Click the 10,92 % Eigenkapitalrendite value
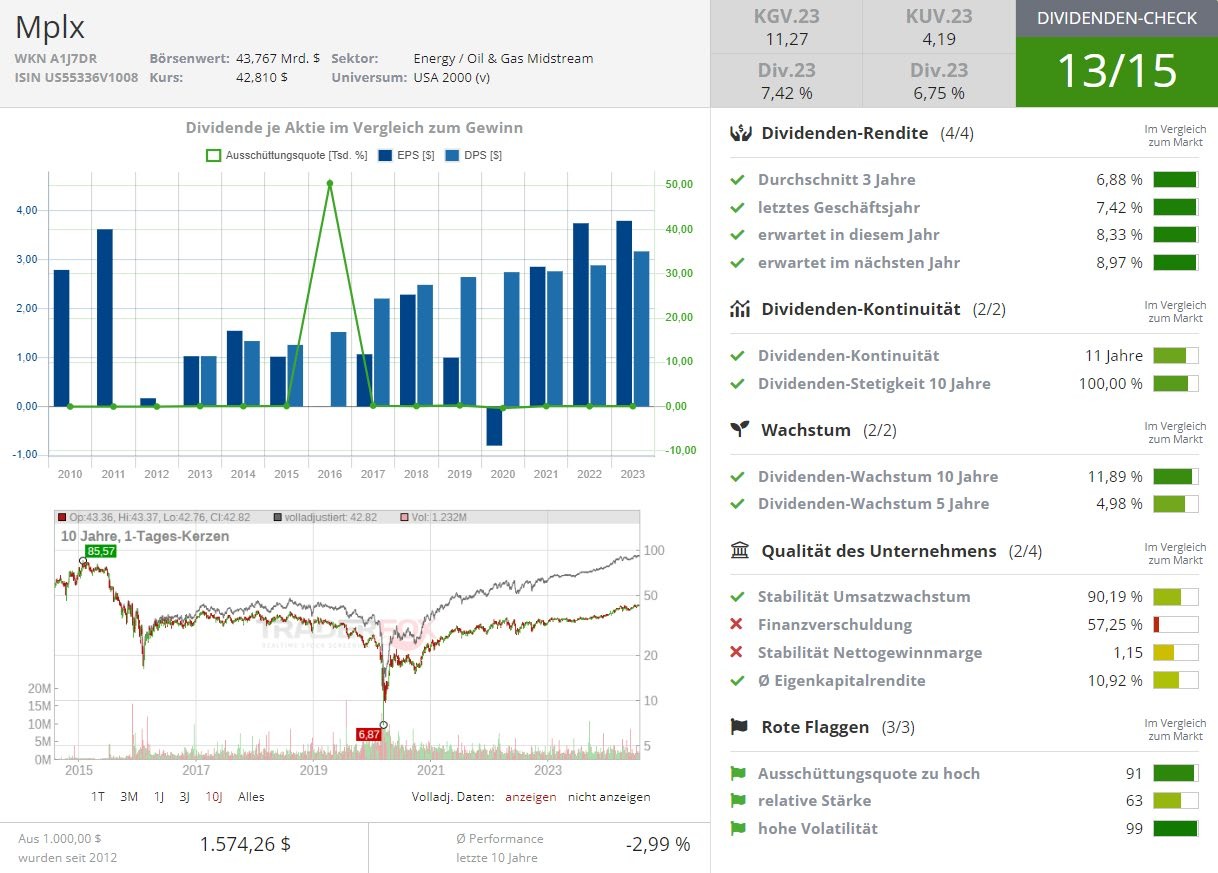1218x873 pixels. [1115, 681]
